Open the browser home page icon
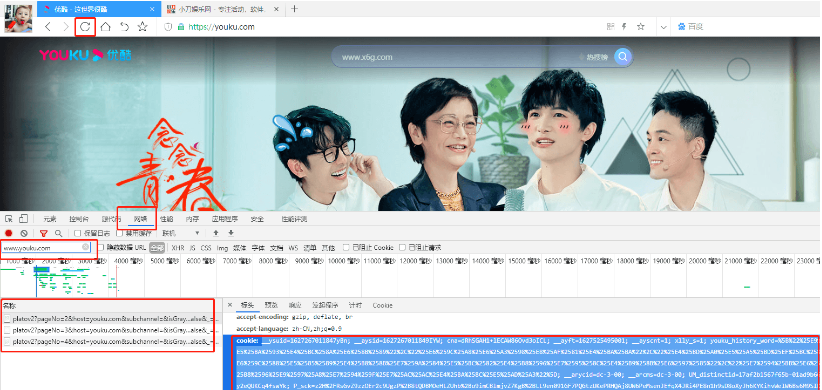 [x=105, y=27]
